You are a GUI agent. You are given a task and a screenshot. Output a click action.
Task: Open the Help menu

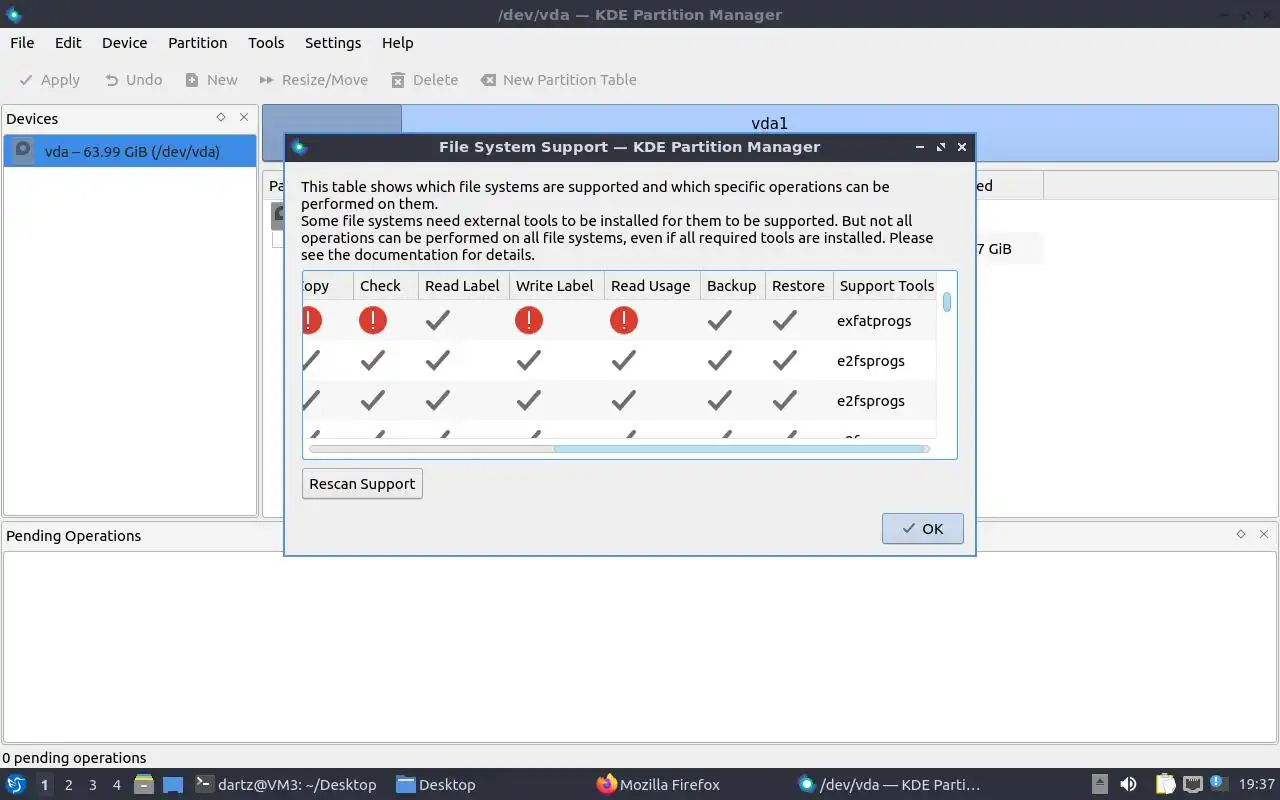397,43
